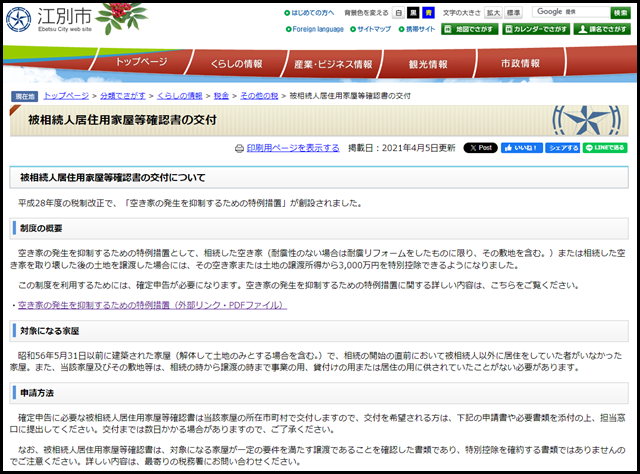Click the その他の税 breadcrumb link
Image resolution: width=640 pixels, height=474 pixels.
click(x=259, y=96)
